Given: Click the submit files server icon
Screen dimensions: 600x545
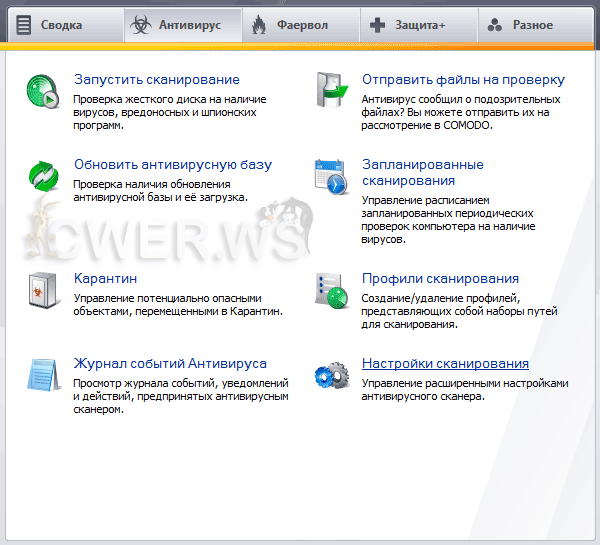Looking at the screenshot, I should point(331,90).
